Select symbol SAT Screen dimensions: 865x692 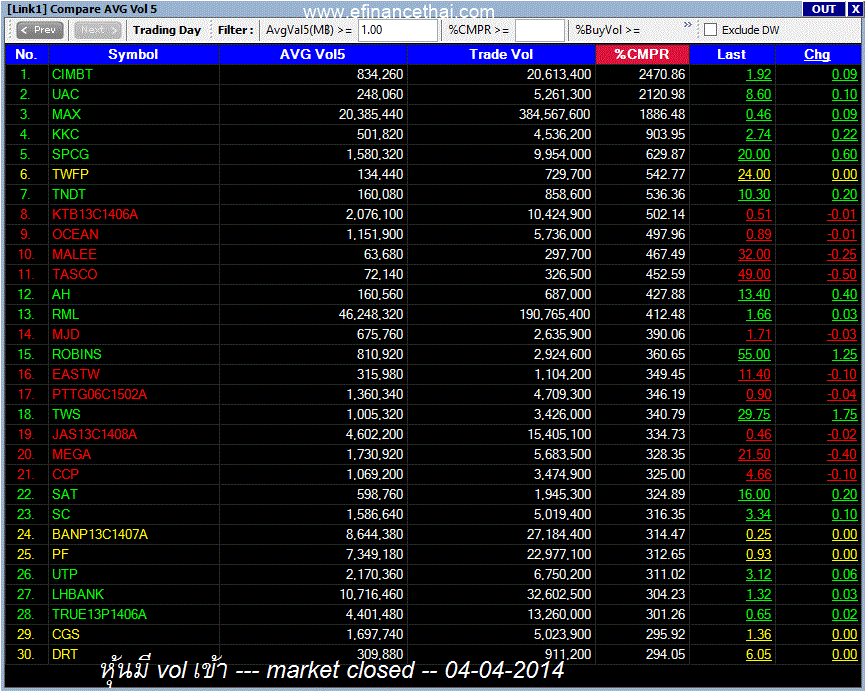(65, 494)
